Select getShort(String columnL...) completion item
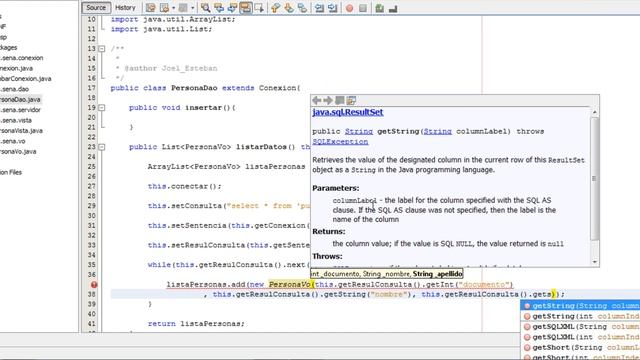This screenshot has height=360, width=640. point(581,347)
